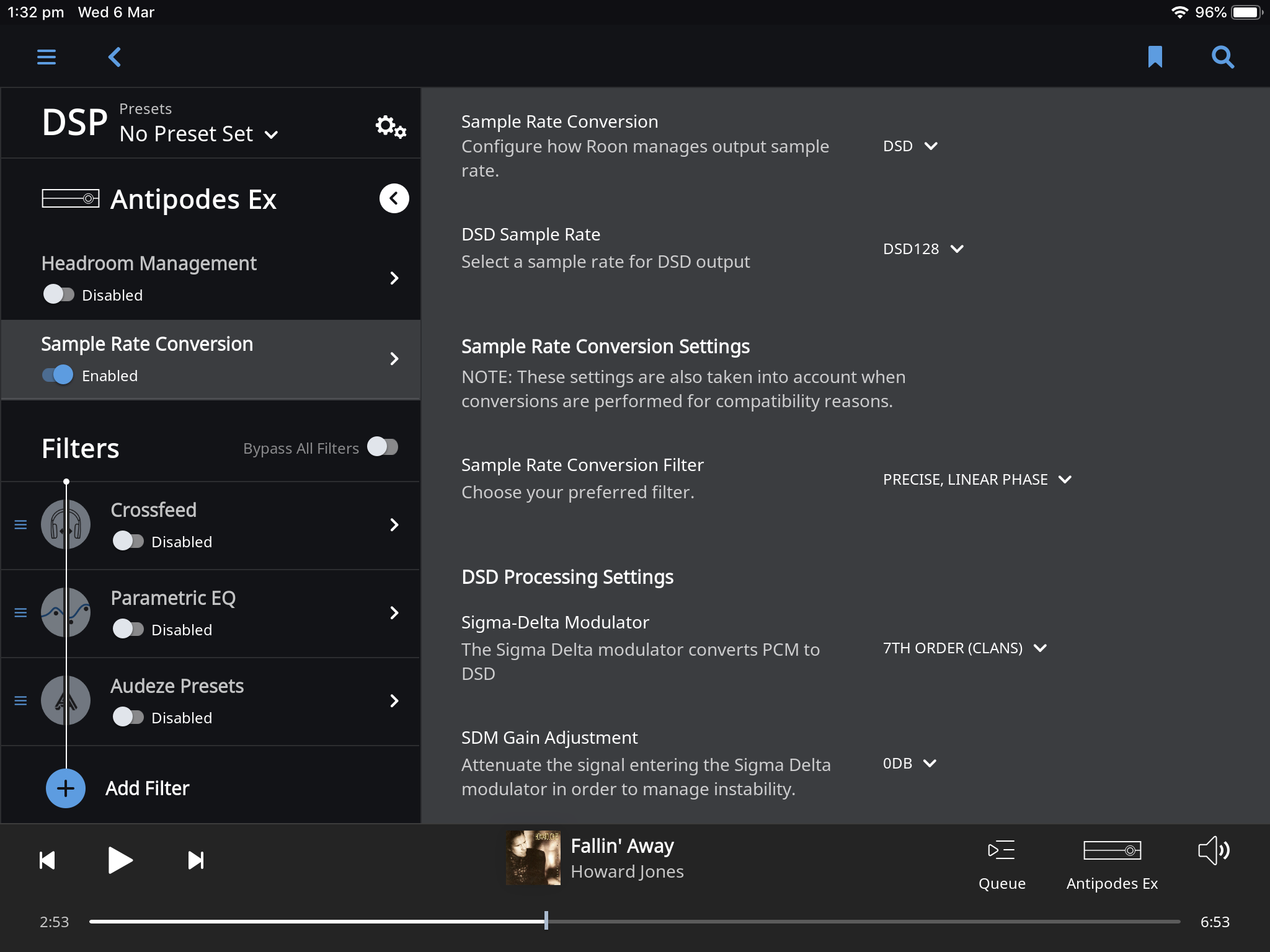Open the No Preset Set dropdown

(x=199, y=134)
